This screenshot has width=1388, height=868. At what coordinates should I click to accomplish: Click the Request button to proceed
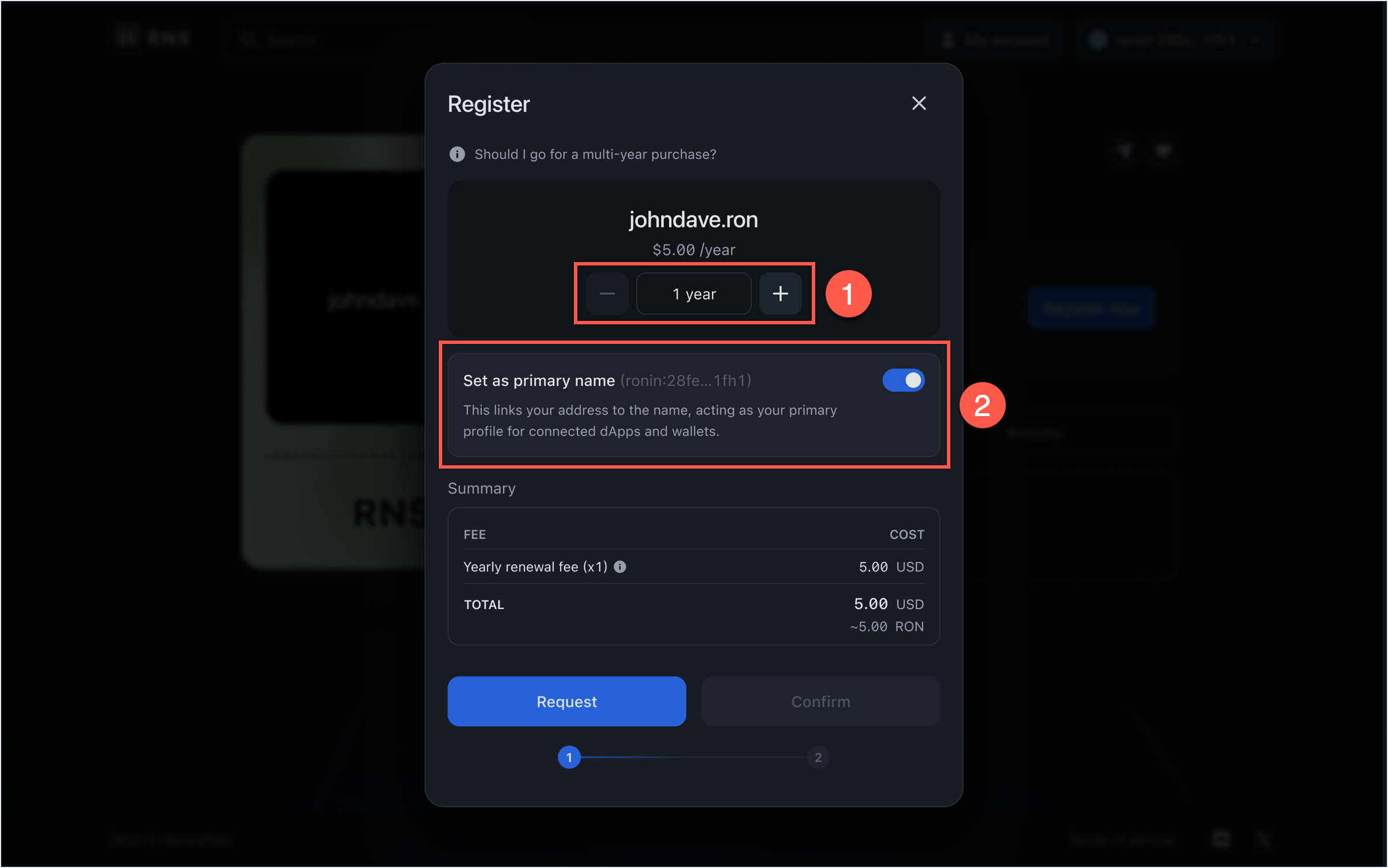(x=566, y=701)
